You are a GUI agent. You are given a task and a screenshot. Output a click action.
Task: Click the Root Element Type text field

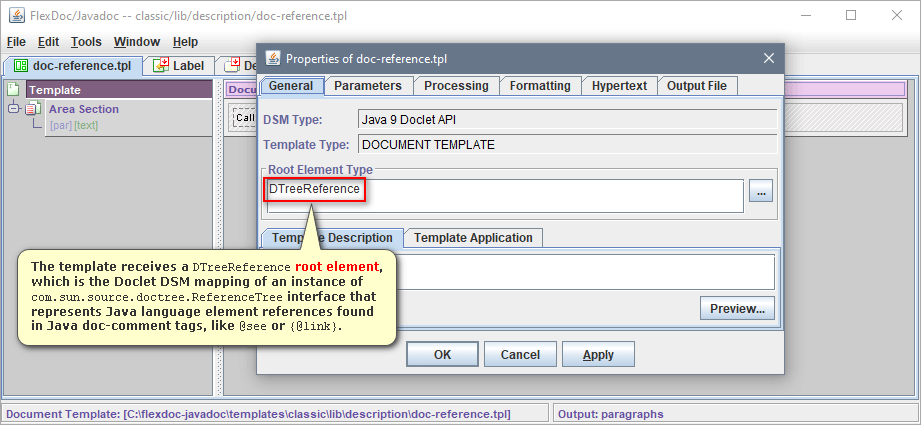pyautogui.click(x=550, y=195)
